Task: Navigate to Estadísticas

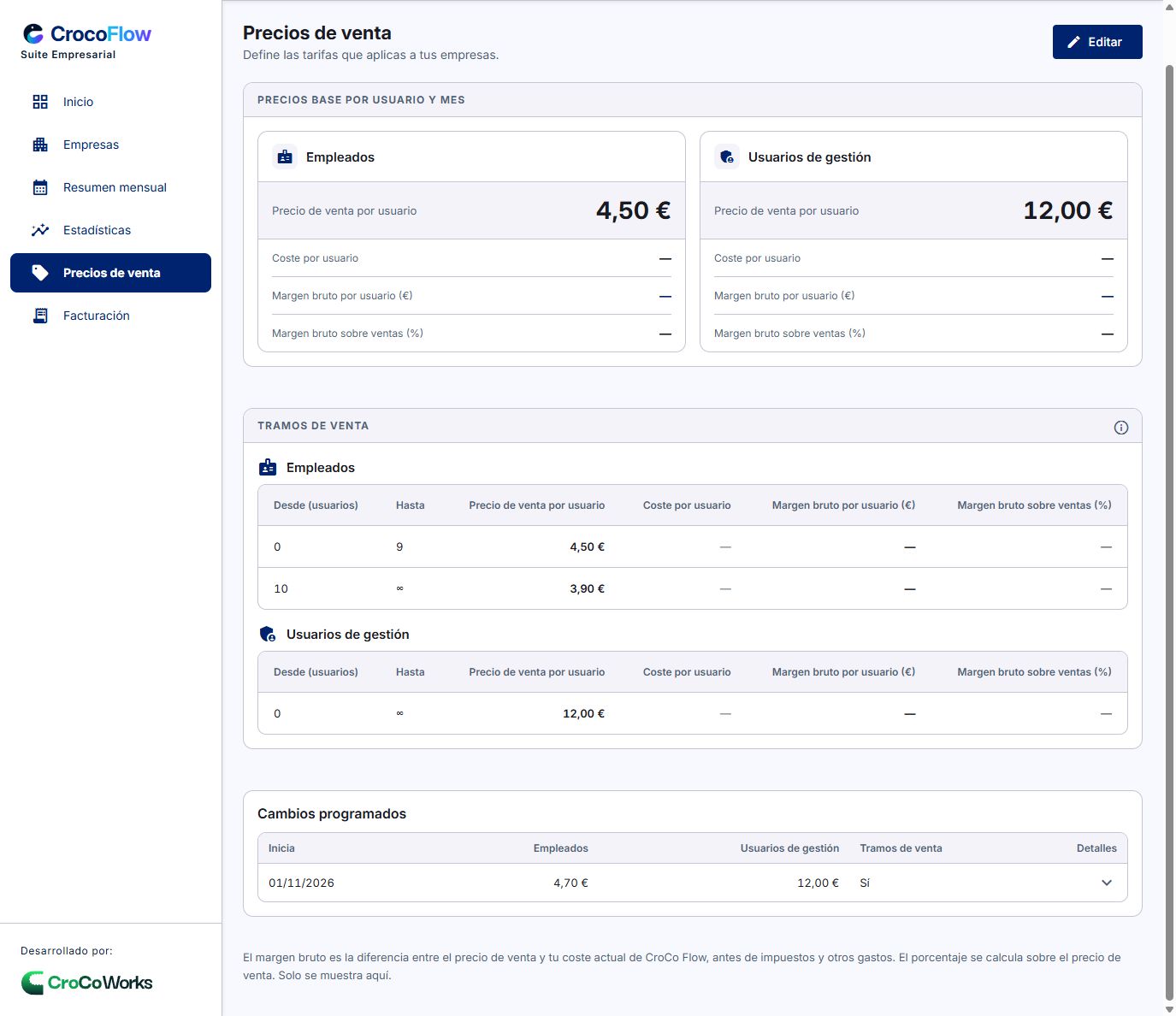Action: coord(110,230)
